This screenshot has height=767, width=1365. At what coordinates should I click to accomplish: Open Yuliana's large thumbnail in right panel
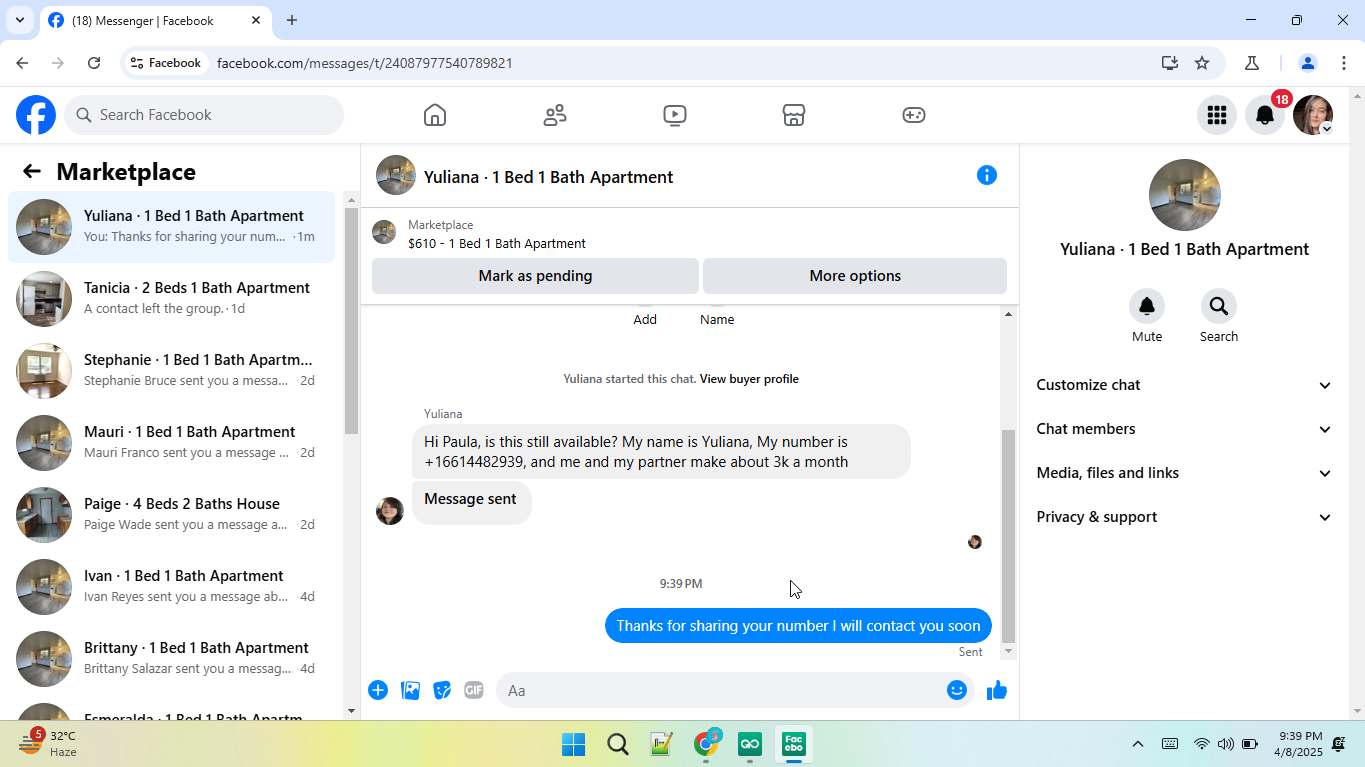click(x=1184, y=195)
